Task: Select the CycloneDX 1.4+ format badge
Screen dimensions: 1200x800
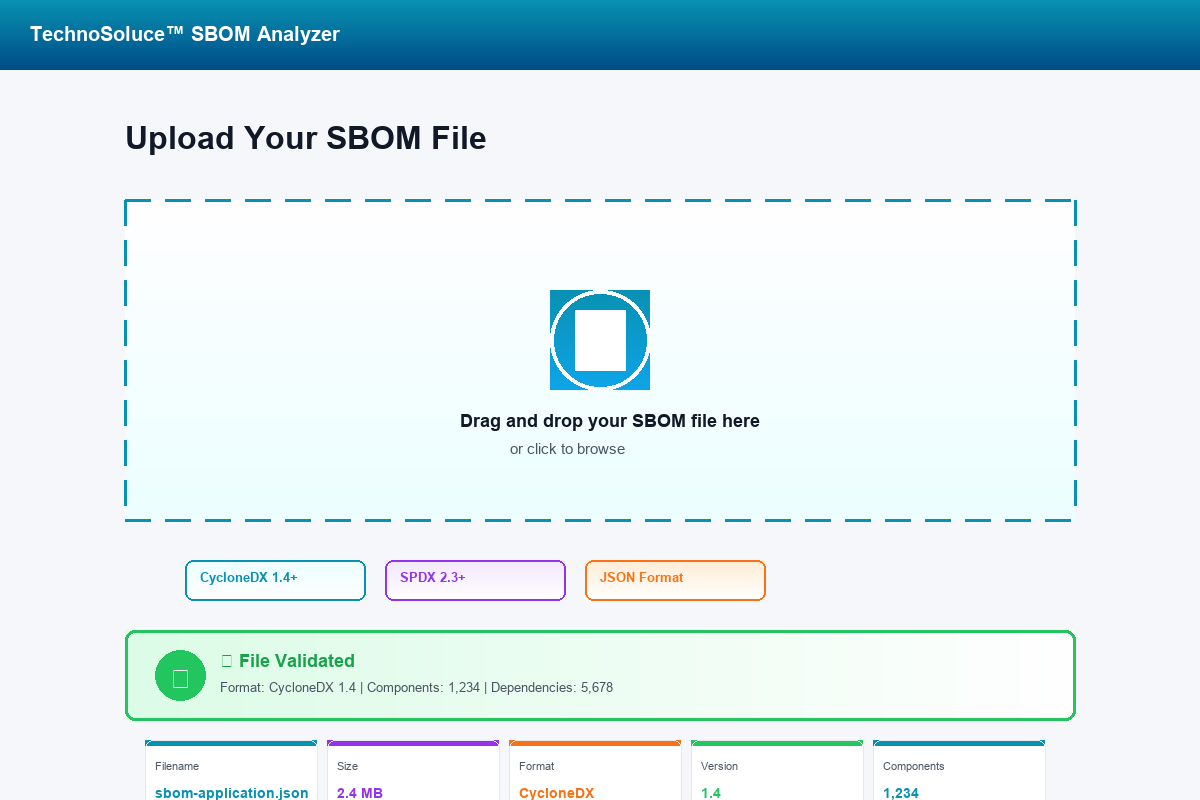Action: pos(275,580)
